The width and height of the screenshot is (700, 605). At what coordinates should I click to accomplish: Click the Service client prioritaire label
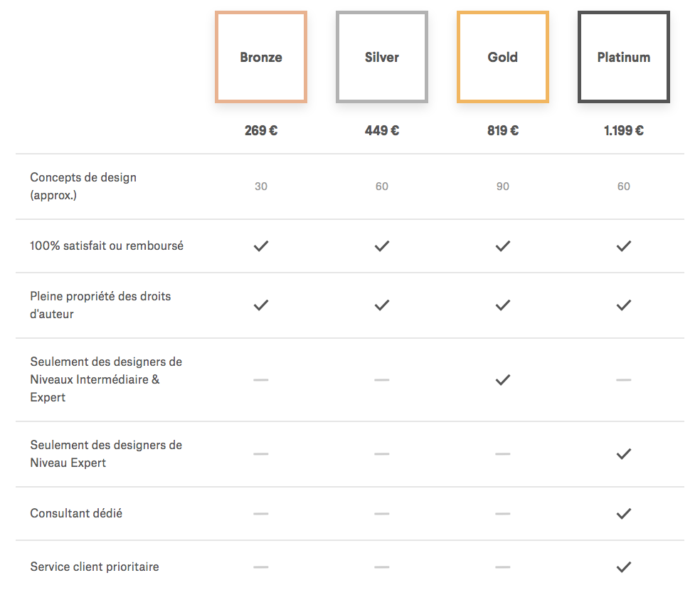(94, 567)
